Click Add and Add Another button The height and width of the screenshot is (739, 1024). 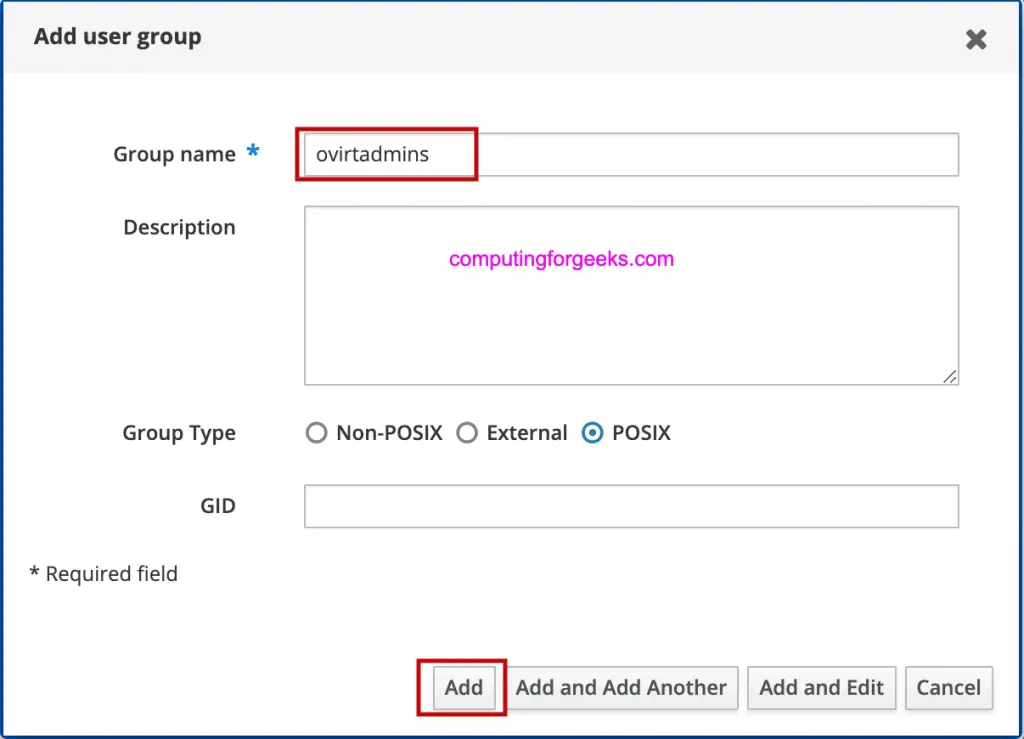click(621, 687)
